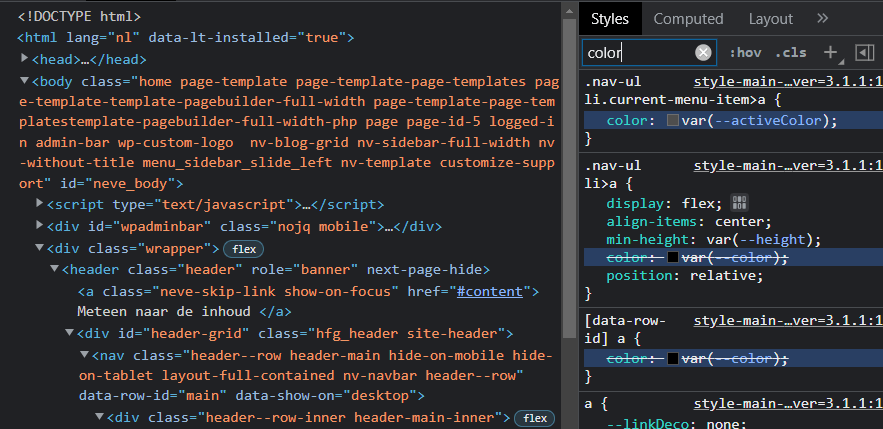Collapse the nav header--row element

84,355
